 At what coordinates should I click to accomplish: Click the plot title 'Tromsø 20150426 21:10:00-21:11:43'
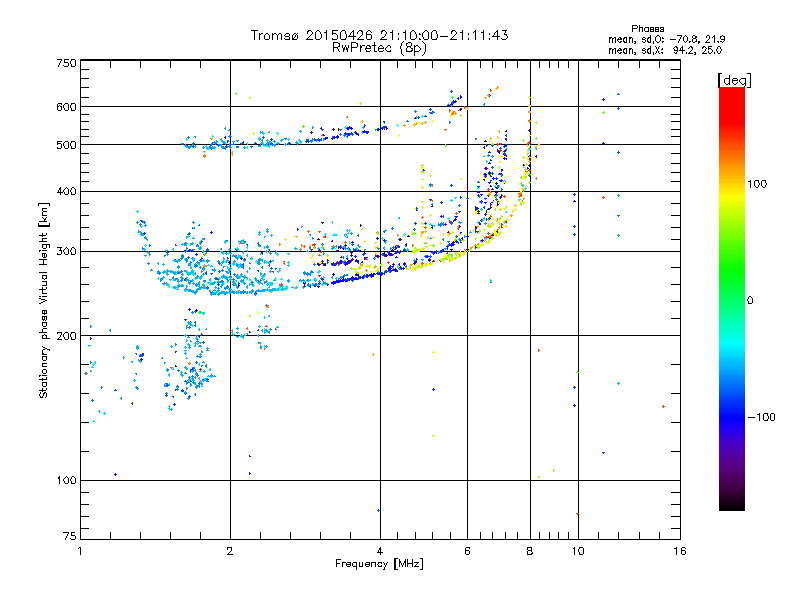[379, 35]
